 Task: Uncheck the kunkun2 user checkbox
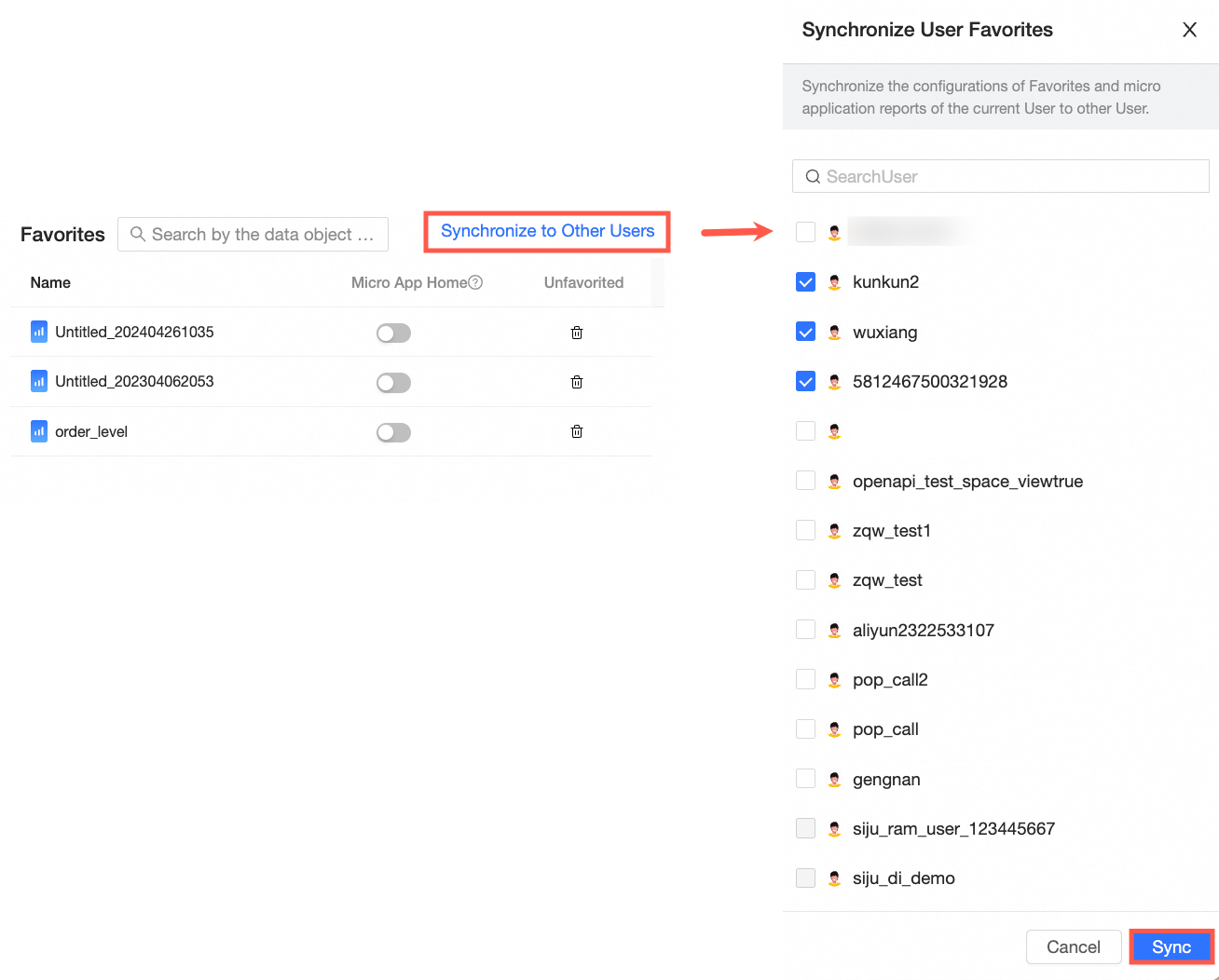point(806,282)
